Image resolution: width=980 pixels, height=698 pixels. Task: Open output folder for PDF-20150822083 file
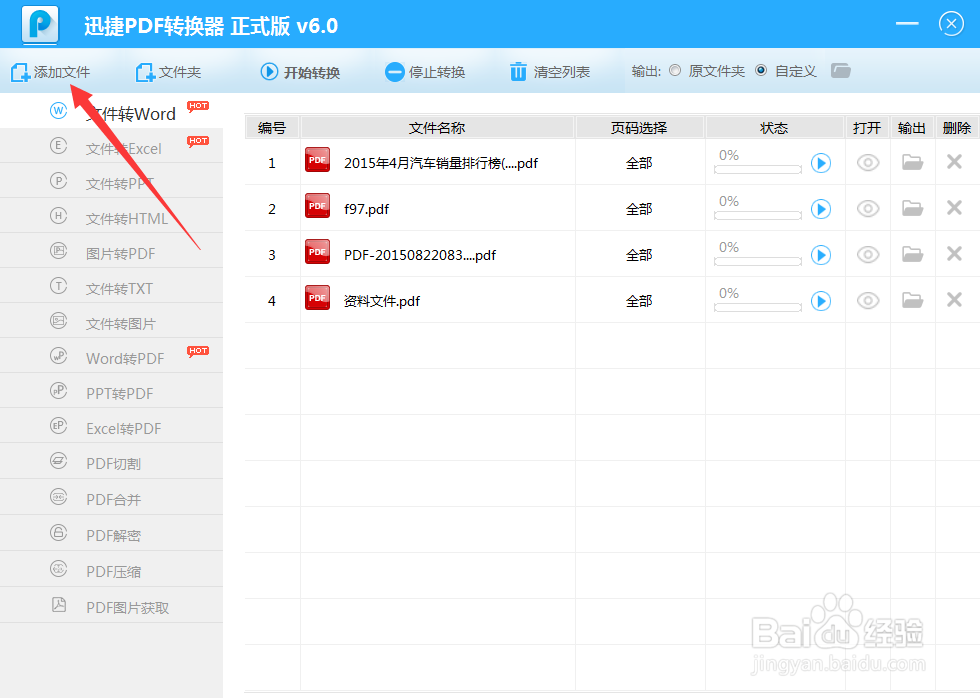pos(912,254)
